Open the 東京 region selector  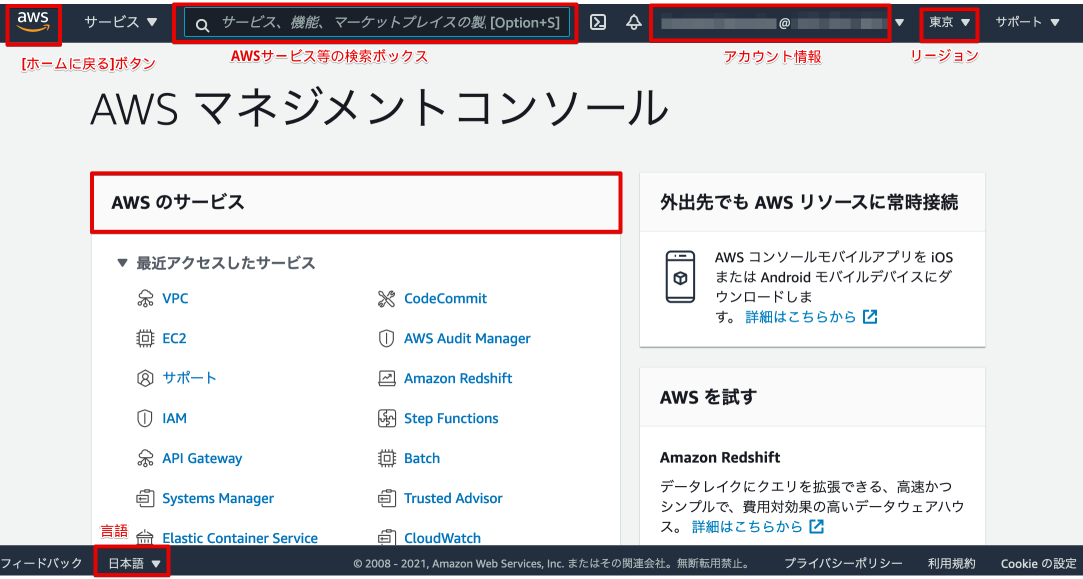tap(950, 22)
